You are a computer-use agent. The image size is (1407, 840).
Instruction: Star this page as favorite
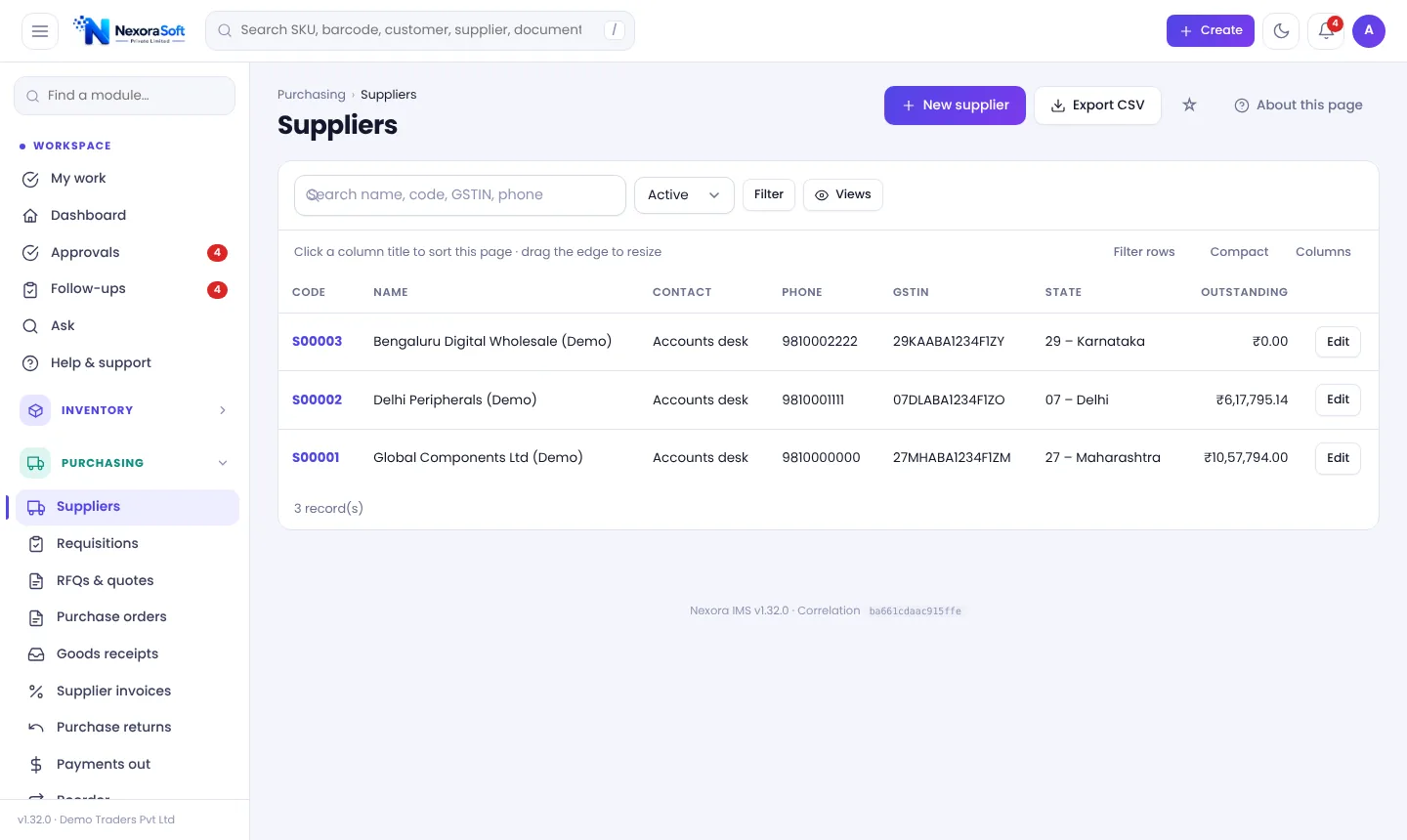(x=1189, y=105)
